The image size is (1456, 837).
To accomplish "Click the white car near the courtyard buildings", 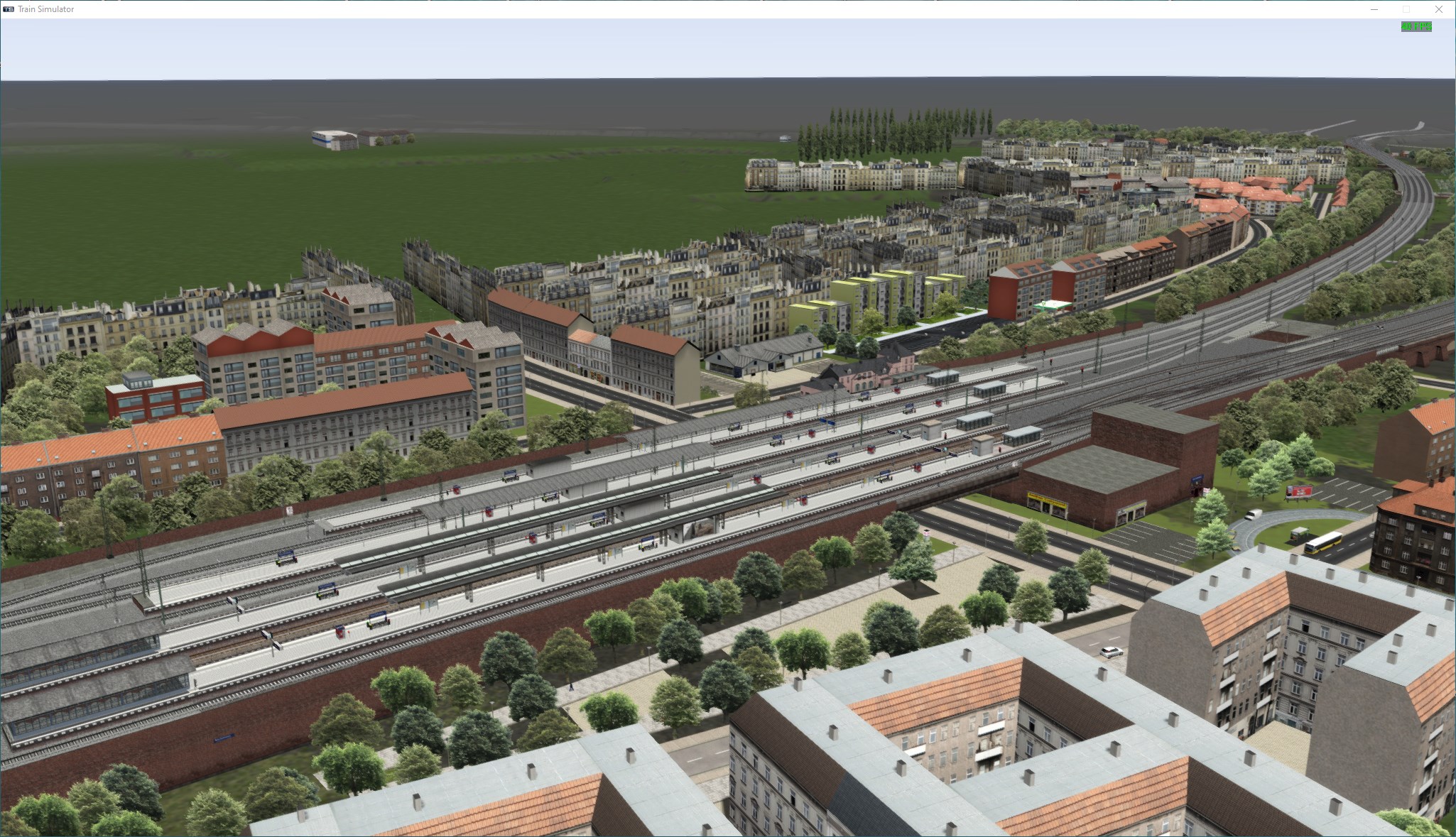I will tap(1112, 651).
